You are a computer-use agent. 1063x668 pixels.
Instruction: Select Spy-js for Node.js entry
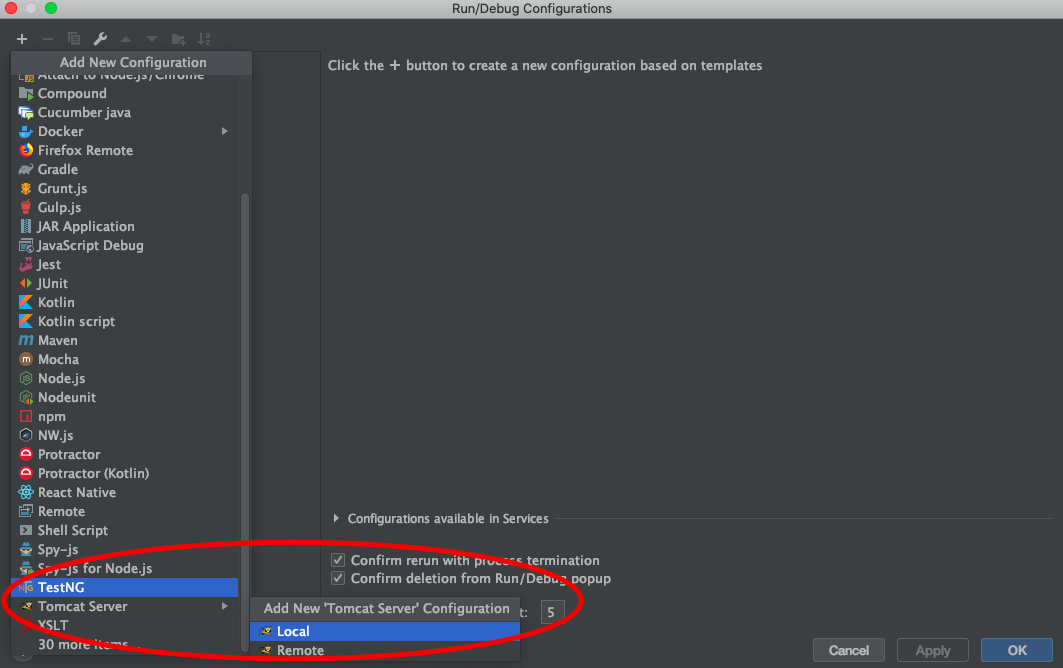pyautogui.click(x=125, y=568)
